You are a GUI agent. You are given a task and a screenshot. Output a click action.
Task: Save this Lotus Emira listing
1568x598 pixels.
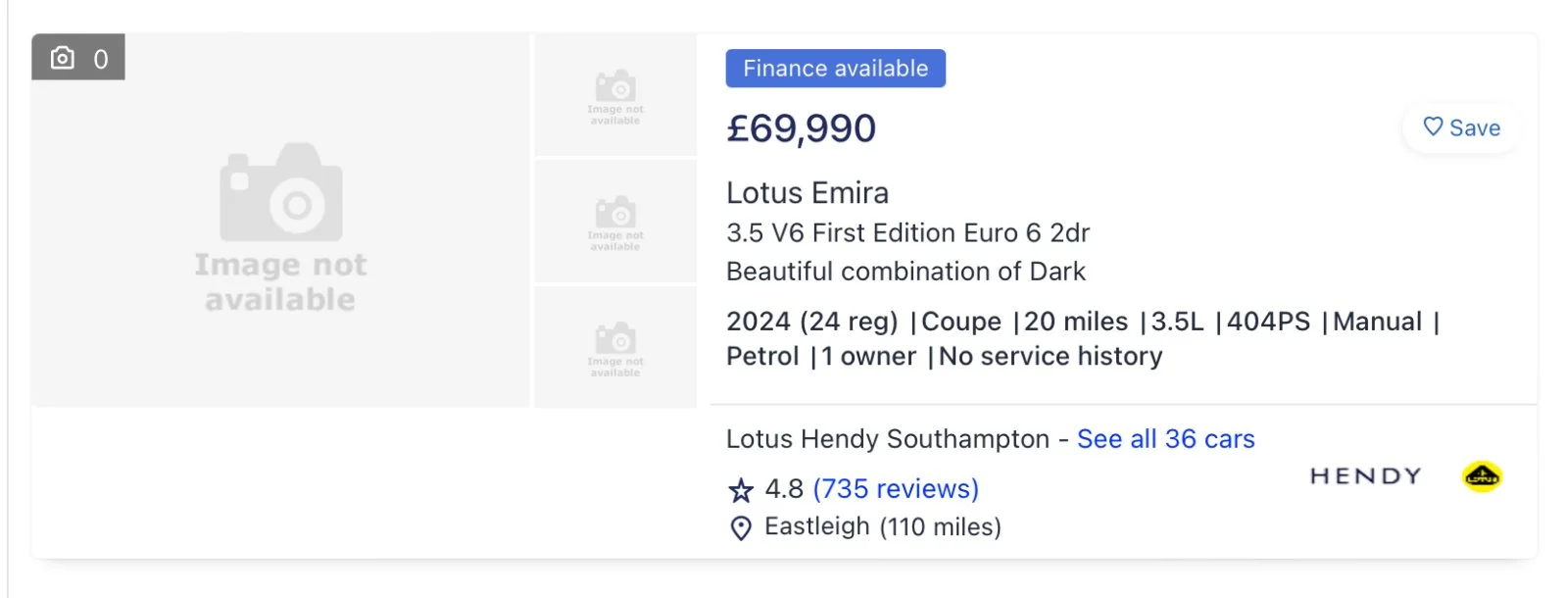tap(1461, 127)
